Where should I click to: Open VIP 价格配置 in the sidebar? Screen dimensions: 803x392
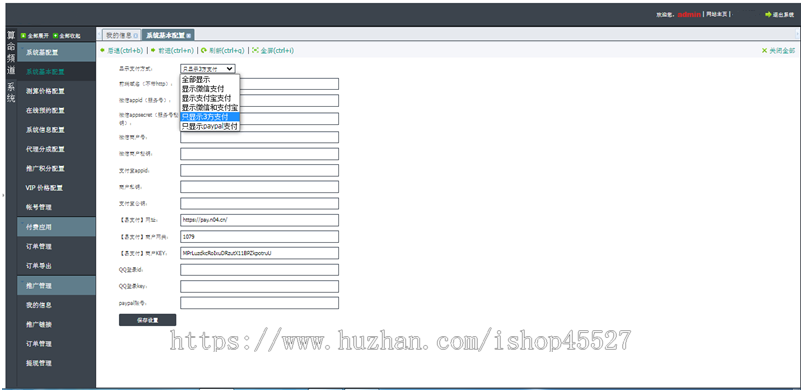click(56, 188)
